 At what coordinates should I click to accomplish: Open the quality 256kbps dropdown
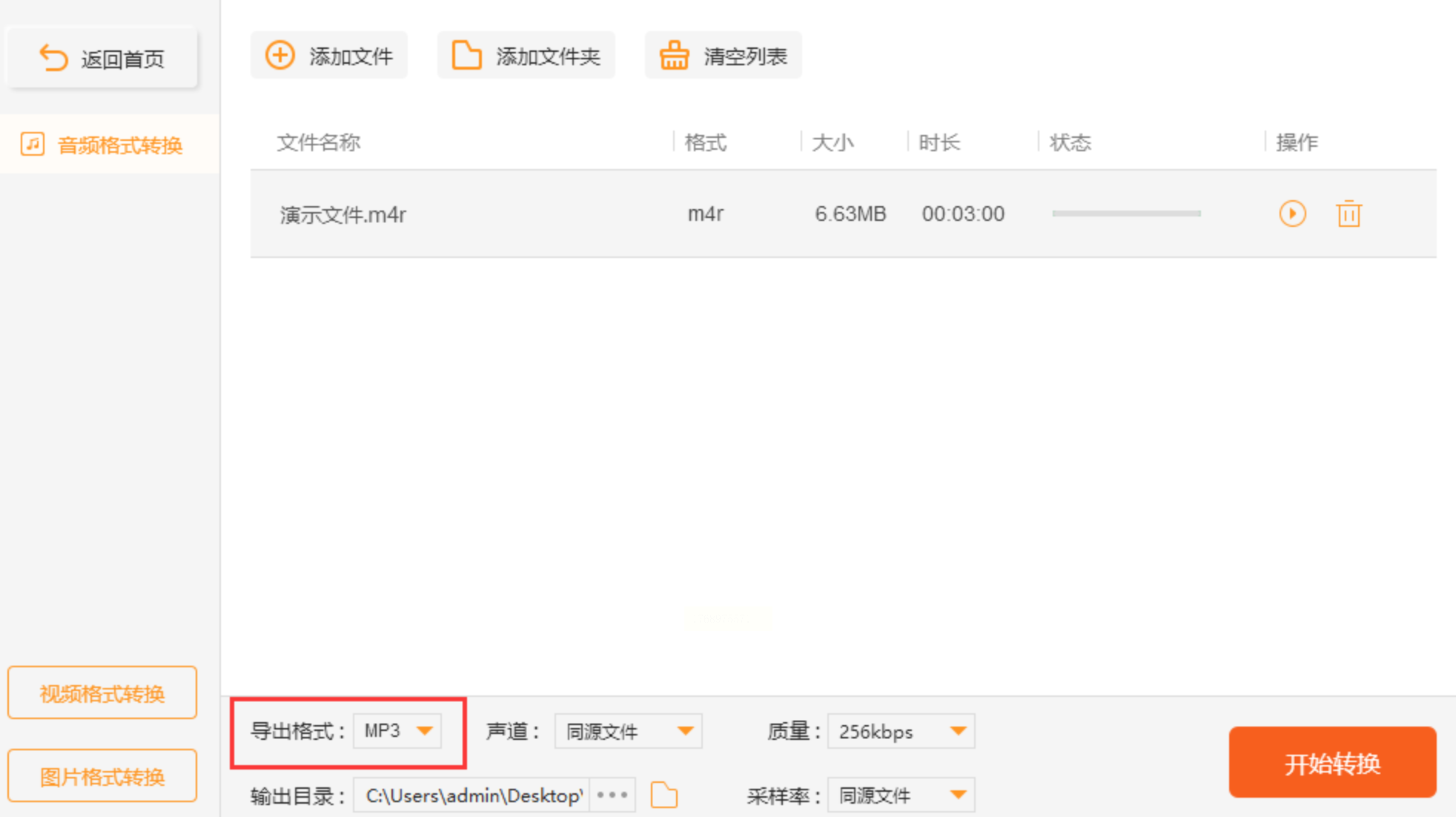pyautogui.click(x=901, y=732)
